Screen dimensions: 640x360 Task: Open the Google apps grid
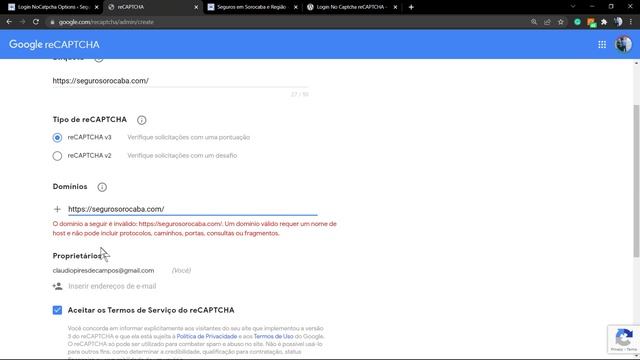[x=602, y=44]
